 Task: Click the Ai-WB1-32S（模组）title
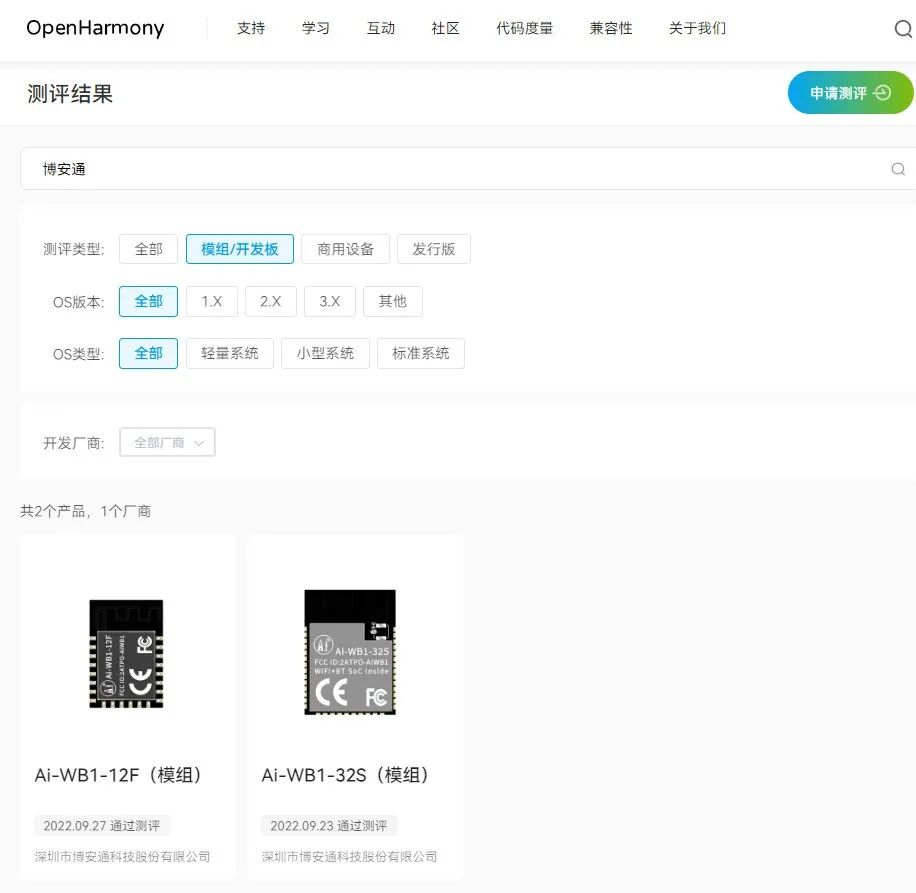(x=346, y=775)
